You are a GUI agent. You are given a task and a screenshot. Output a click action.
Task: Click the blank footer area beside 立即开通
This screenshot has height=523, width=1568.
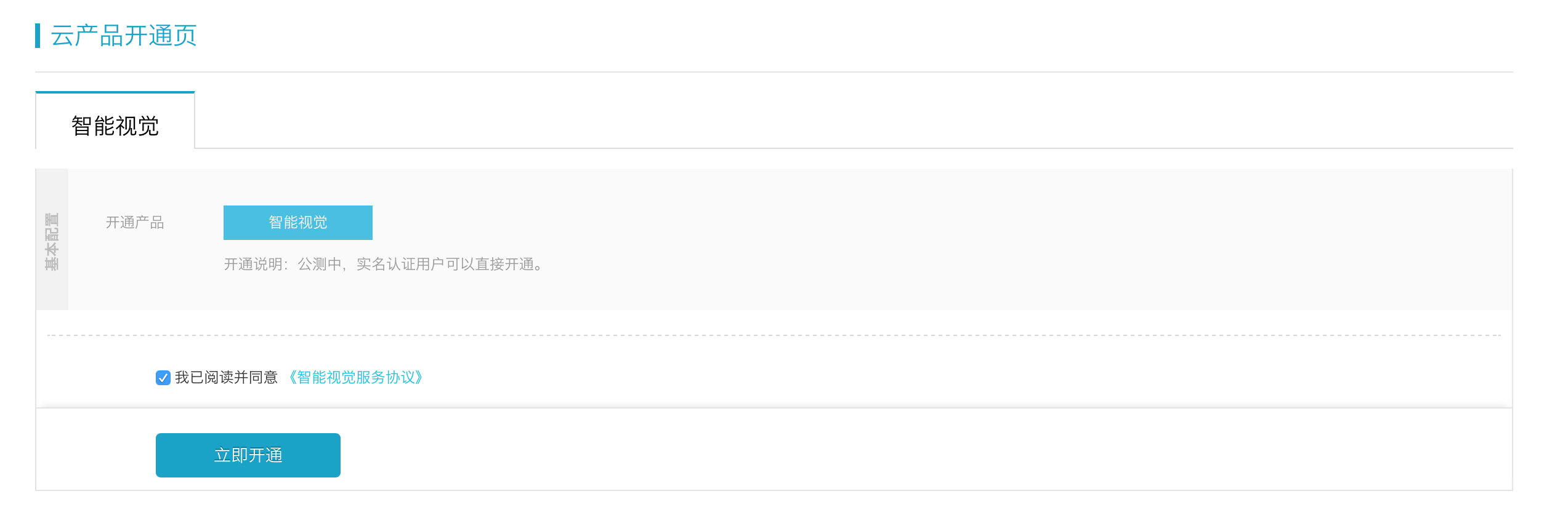coord(924,455)
